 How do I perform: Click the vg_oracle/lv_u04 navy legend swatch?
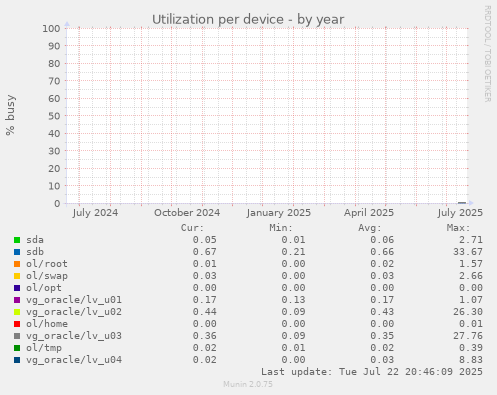[x=17, y=360]
